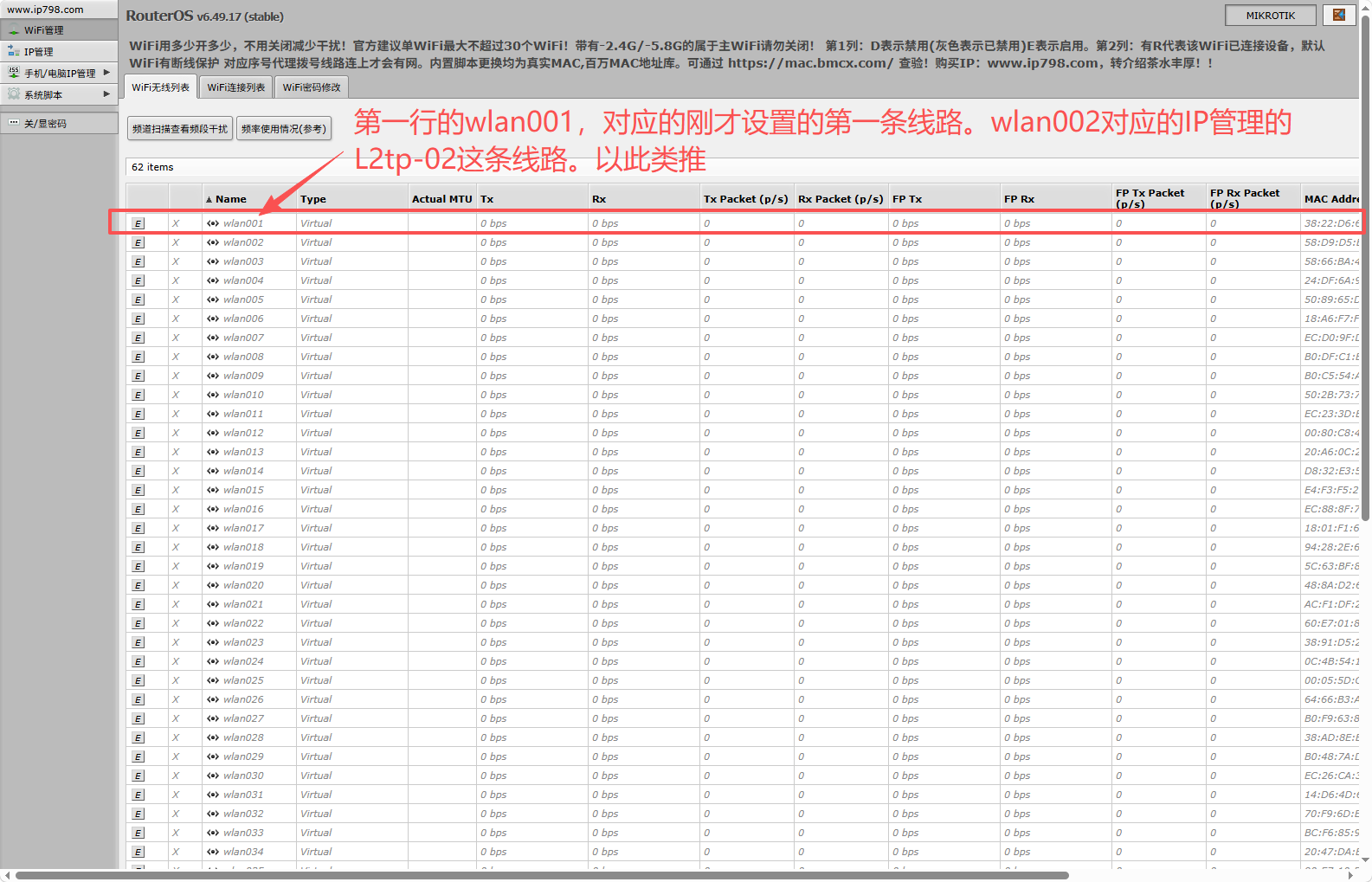Click the 手机/电脑IP管理 sidebar icon
1372x882 pixels.
click(x=14, y=74)
